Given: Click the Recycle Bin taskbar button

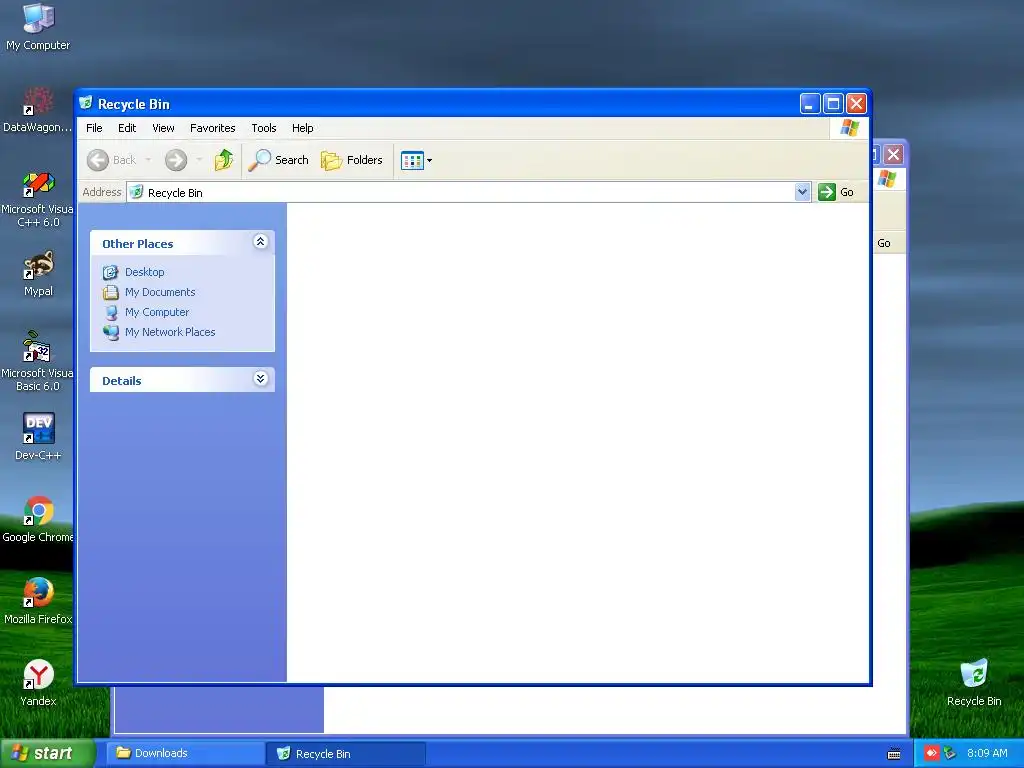Looking at the screenshot, I should (x=347, y=754).
